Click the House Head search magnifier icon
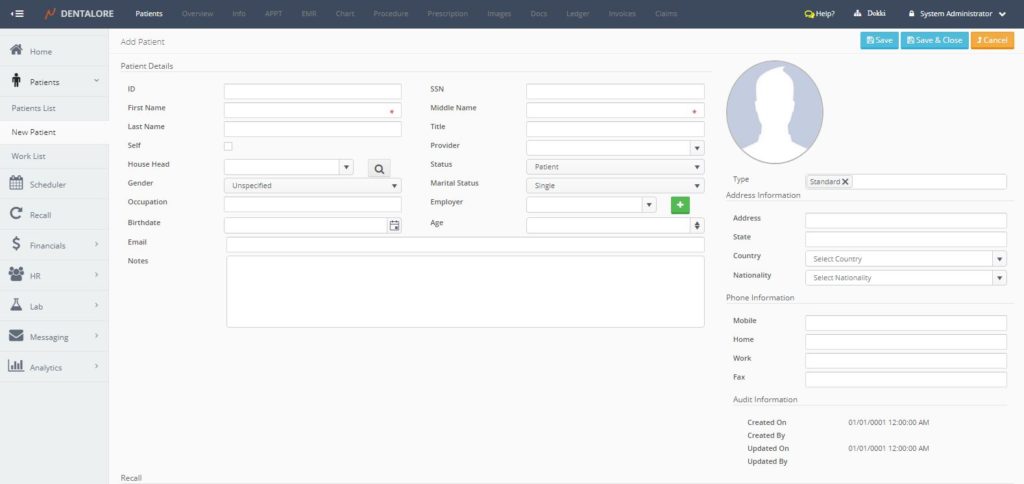 [379, 168]
